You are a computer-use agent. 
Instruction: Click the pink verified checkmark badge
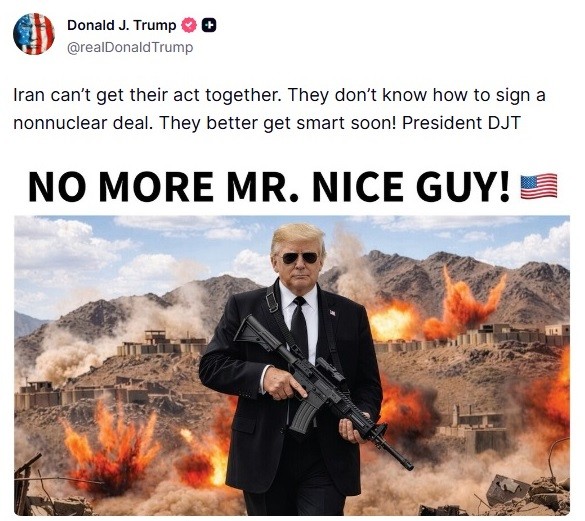click(189, 25)
